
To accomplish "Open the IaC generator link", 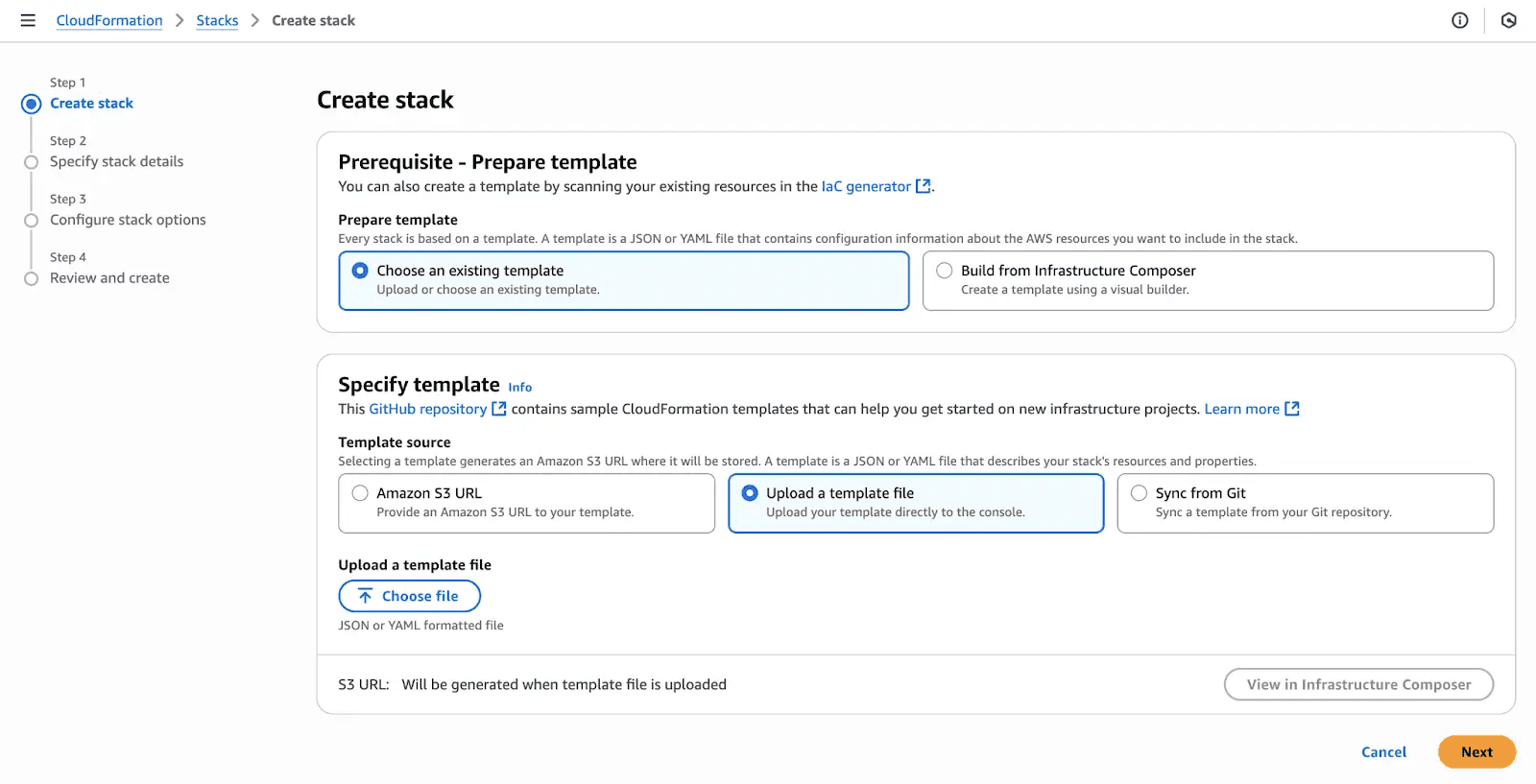I will [865, 186].
